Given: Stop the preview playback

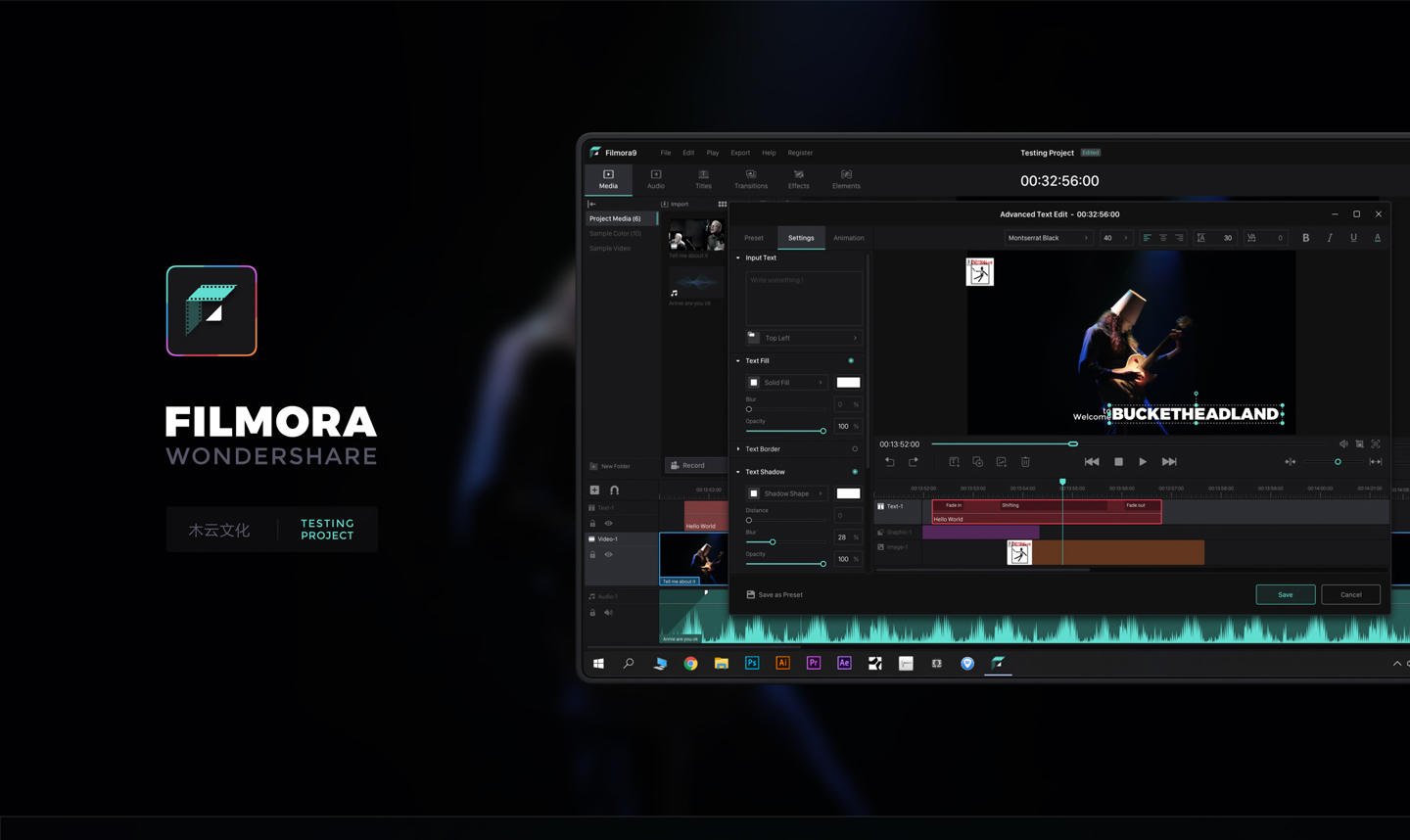Looking at the screenshot, I should click(x=1118, y=462).
